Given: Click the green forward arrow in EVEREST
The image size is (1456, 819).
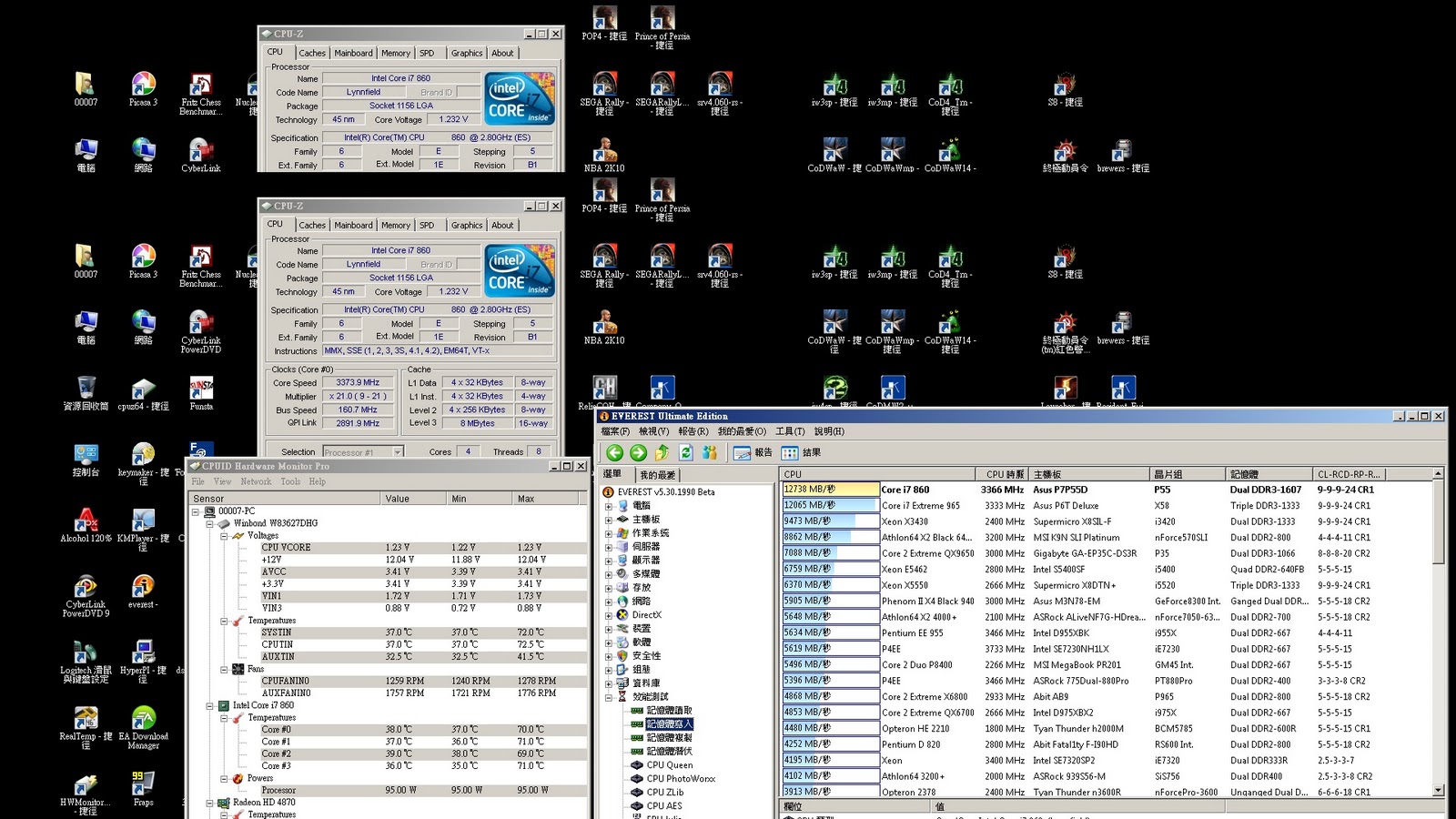Looking at the screenshot, I should [638, 452].
